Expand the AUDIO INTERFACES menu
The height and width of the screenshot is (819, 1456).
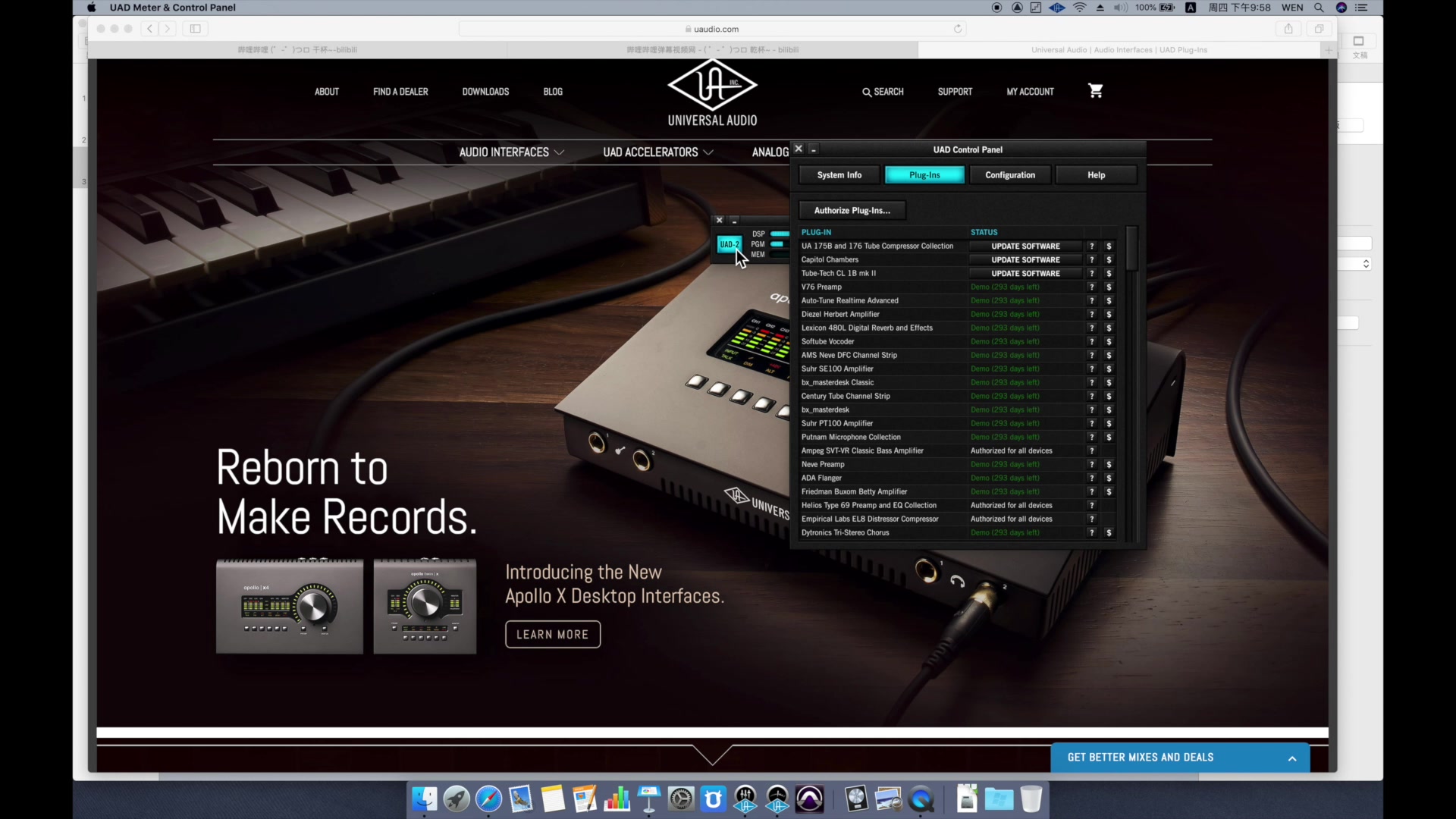point(511,152)
